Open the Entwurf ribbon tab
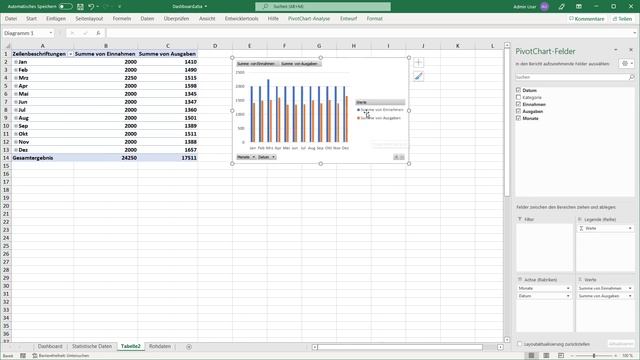 349,19
